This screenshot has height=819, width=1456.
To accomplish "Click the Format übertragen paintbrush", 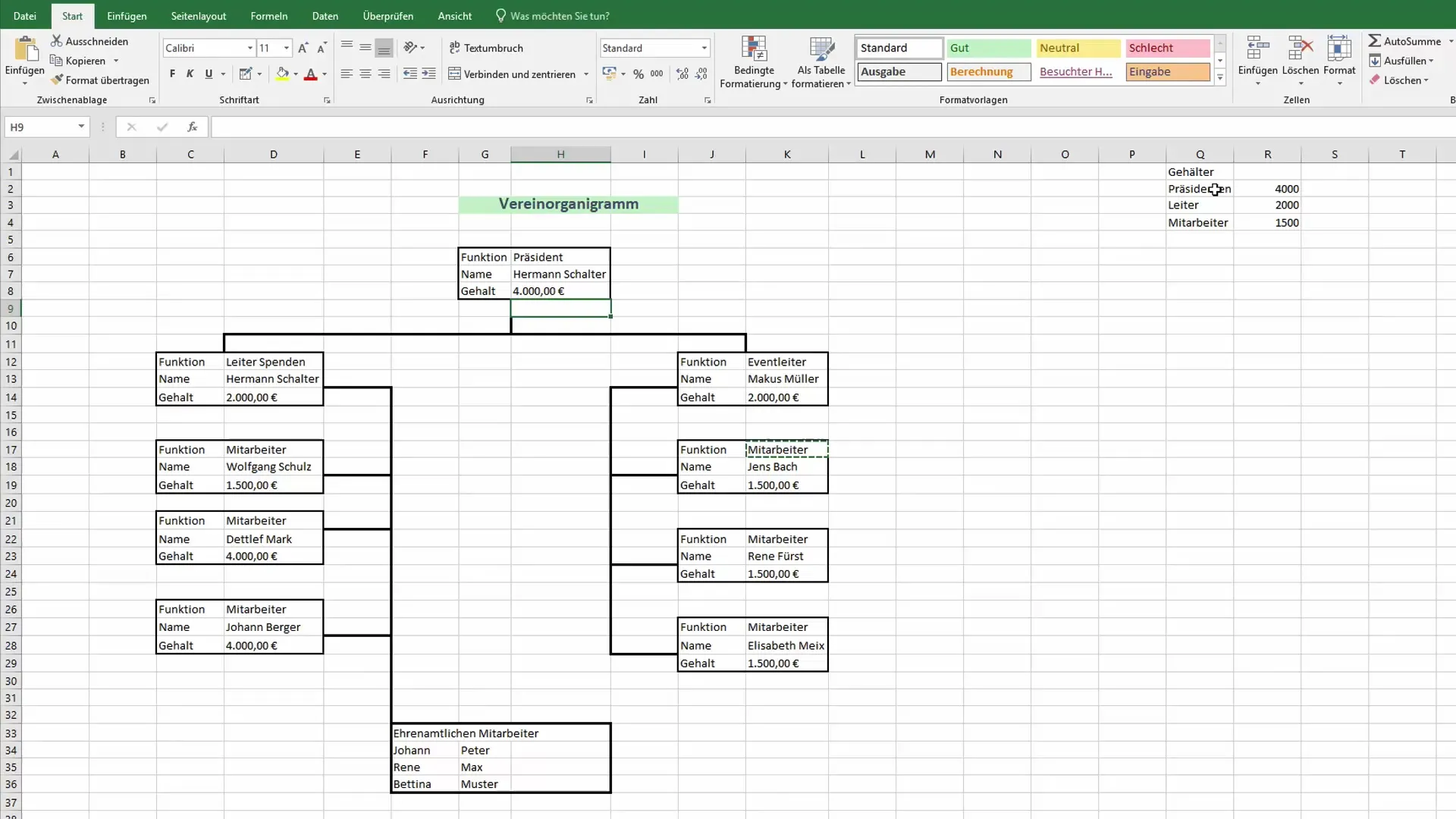I will (99, 80).
